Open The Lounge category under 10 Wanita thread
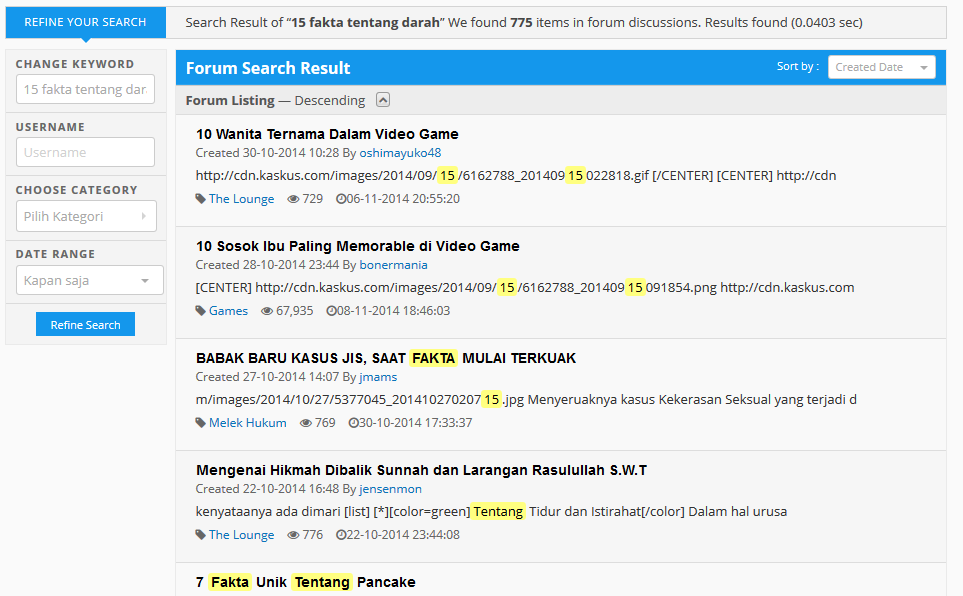The width and height of the screenshot is (963, 596). point(241,199)
